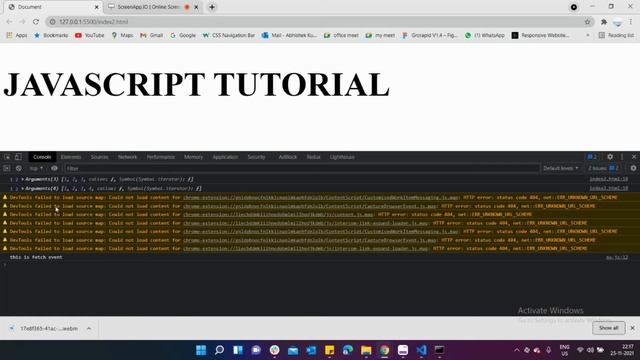The width and height of the screenshot is (640, 360).
Task: Click the Show all downloads button
Action: pyautogui.click(x=608, y=328)
